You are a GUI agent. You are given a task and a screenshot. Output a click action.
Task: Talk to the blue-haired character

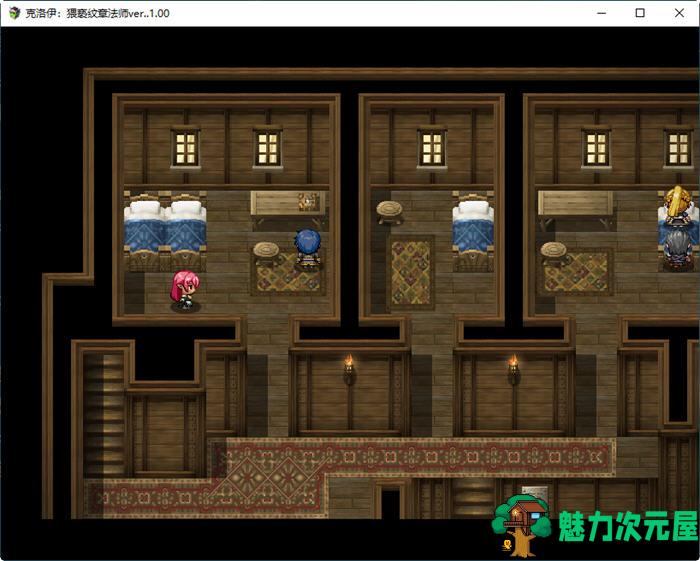[307, 249]
